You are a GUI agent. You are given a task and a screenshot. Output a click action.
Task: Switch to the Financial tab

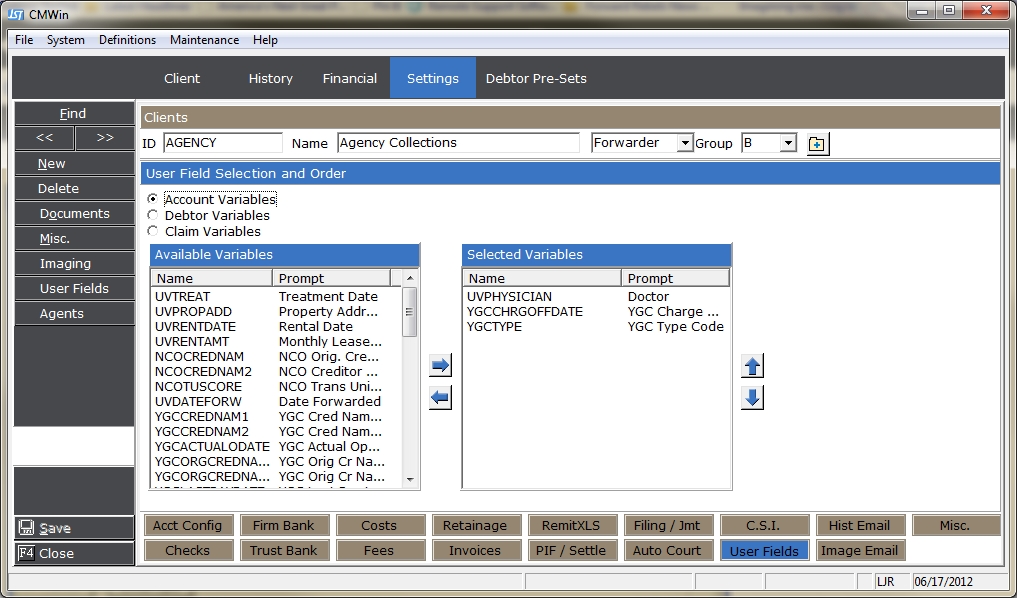pos(349,78)
